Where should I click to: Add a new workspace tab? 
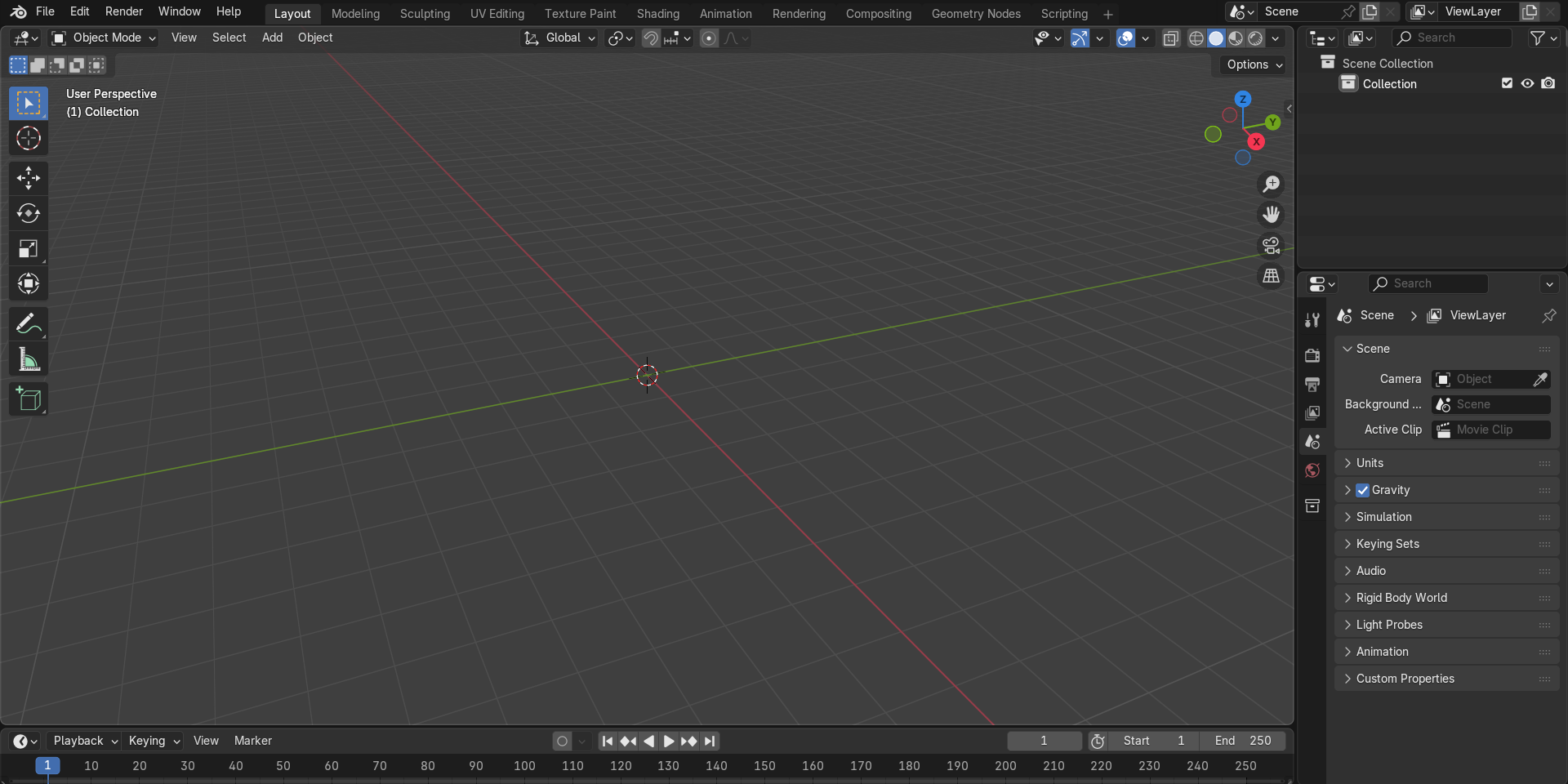point(1108,14)
